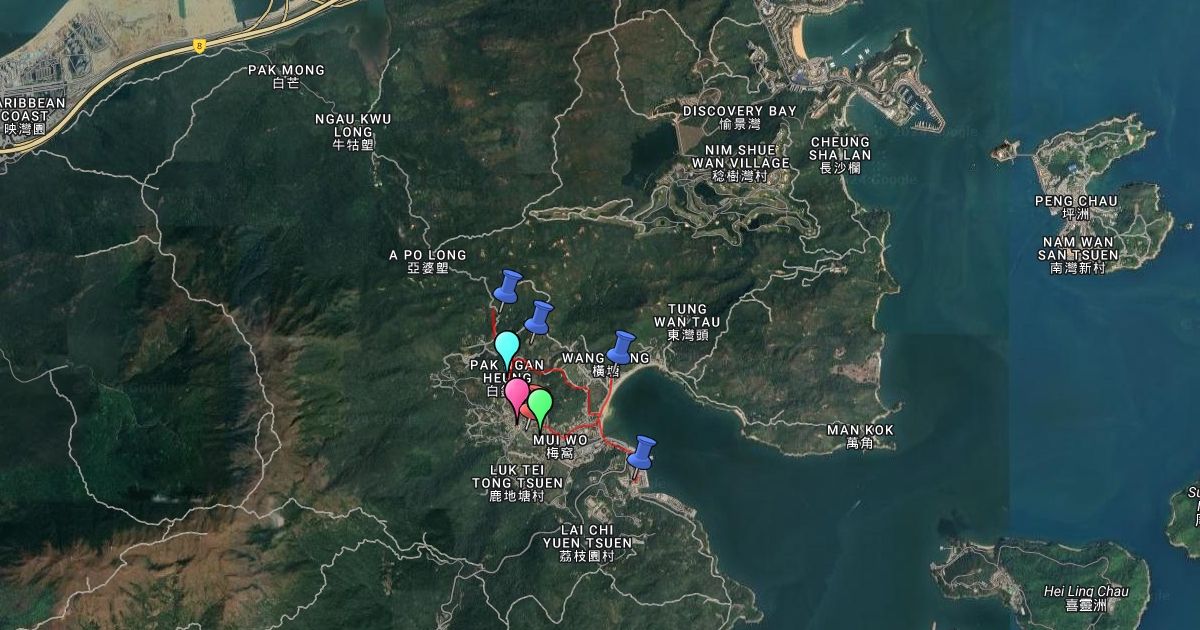Click the blue pushpin over the Wang Tong label

coord(622,346)
